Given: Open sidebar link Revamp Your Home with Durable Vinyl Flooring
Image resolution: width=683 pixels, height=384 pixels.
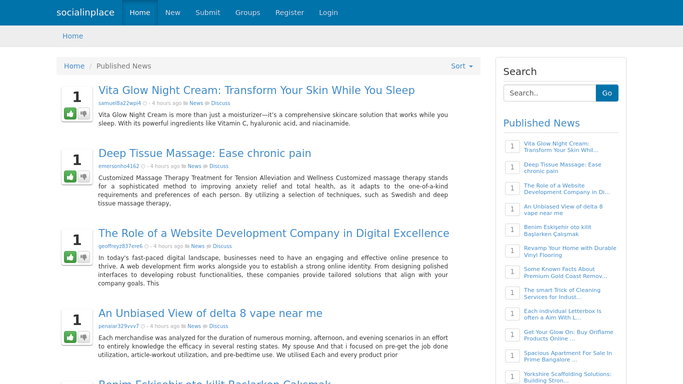Looking at the screenshot, I should click(570, 252).
